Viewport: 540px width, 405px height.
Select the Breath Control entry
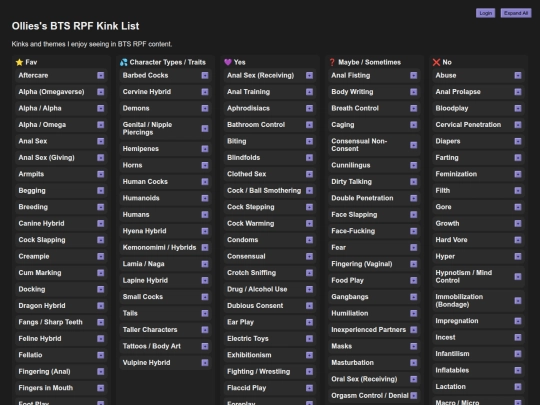pyautogui.click(x=374, y=108)
